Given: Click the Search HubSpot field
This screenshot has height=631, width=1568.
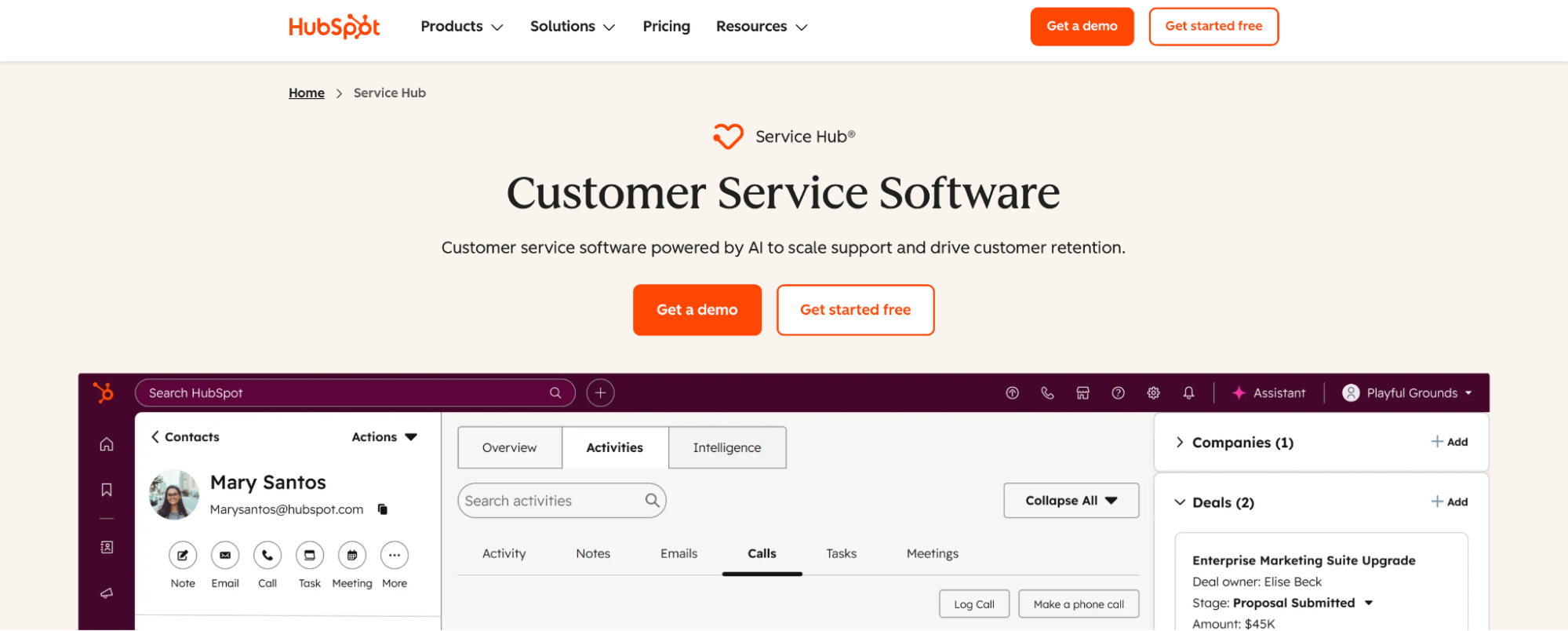Looking at the screenshot, I should (x=355, y=392).
